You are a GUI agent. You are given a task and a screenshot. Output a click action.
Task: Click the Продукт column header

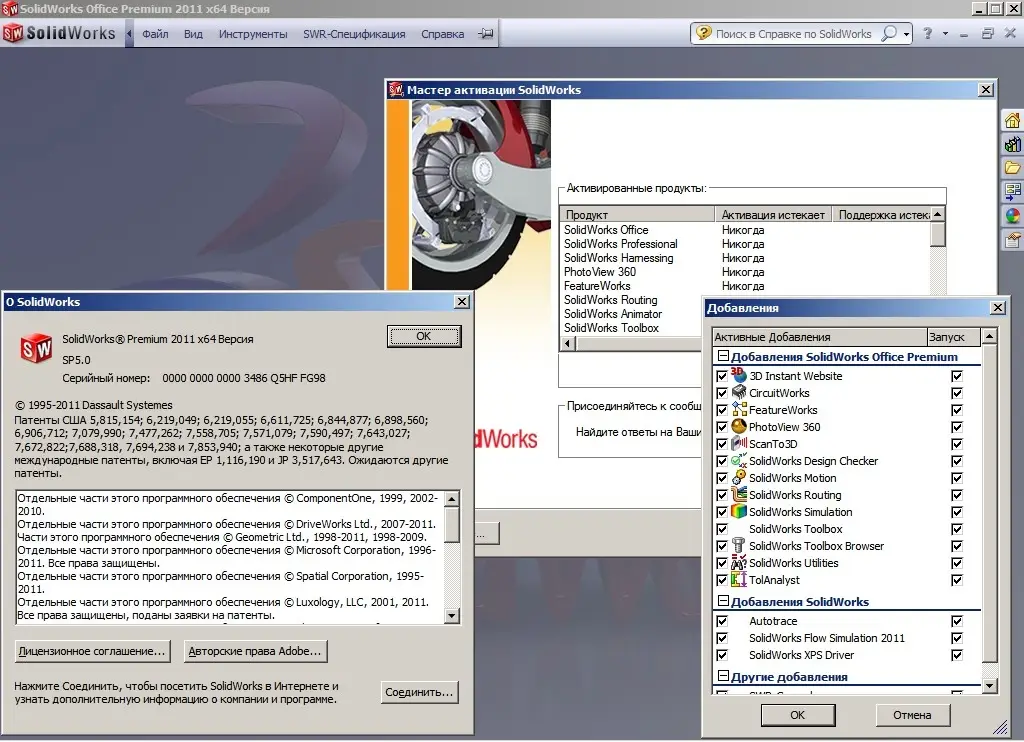pyautogui.click(x=637, y=214)
